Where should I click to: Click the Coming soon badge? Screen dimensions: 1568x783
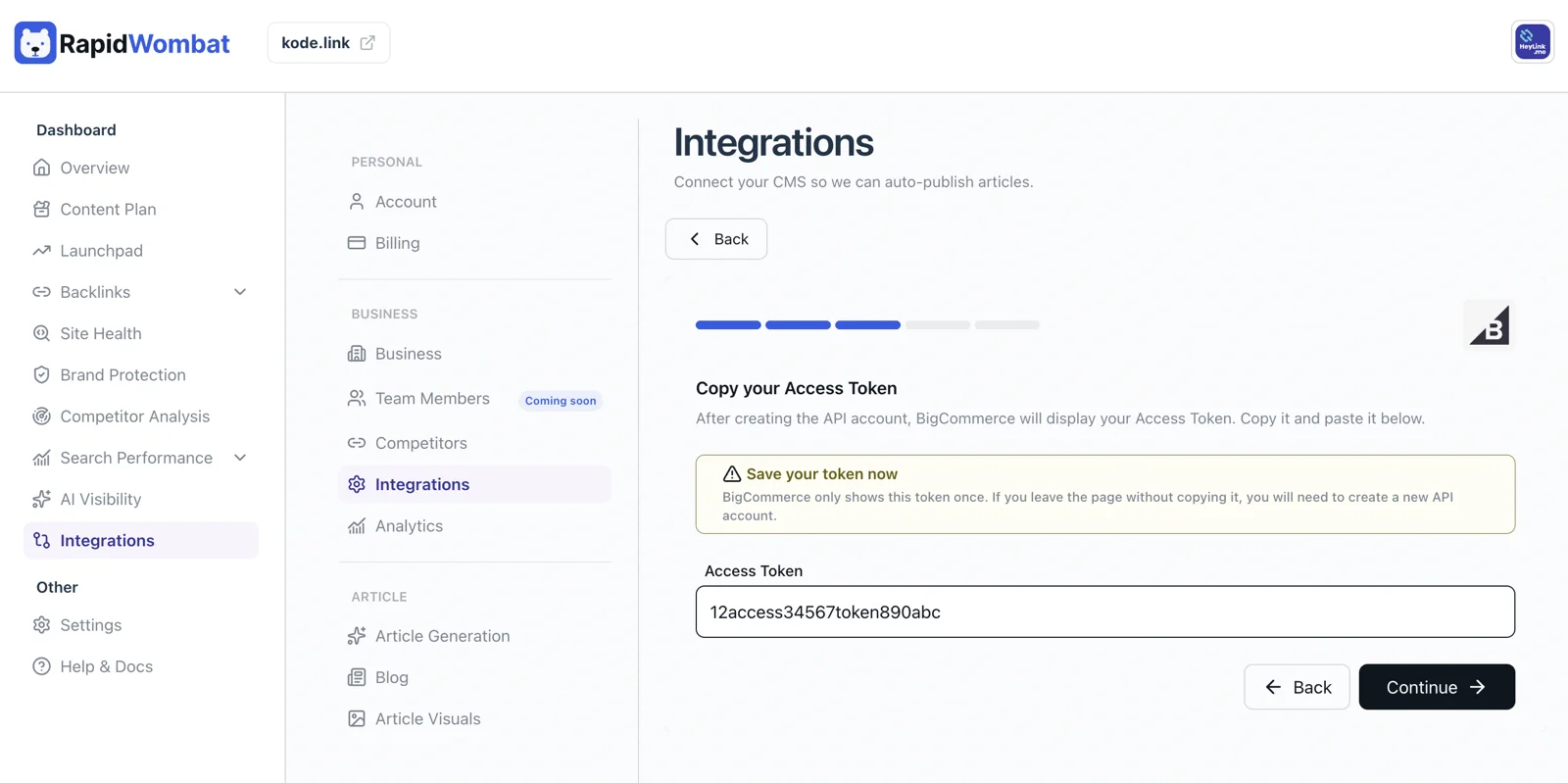pyautogui.click(x=561, y=401)
